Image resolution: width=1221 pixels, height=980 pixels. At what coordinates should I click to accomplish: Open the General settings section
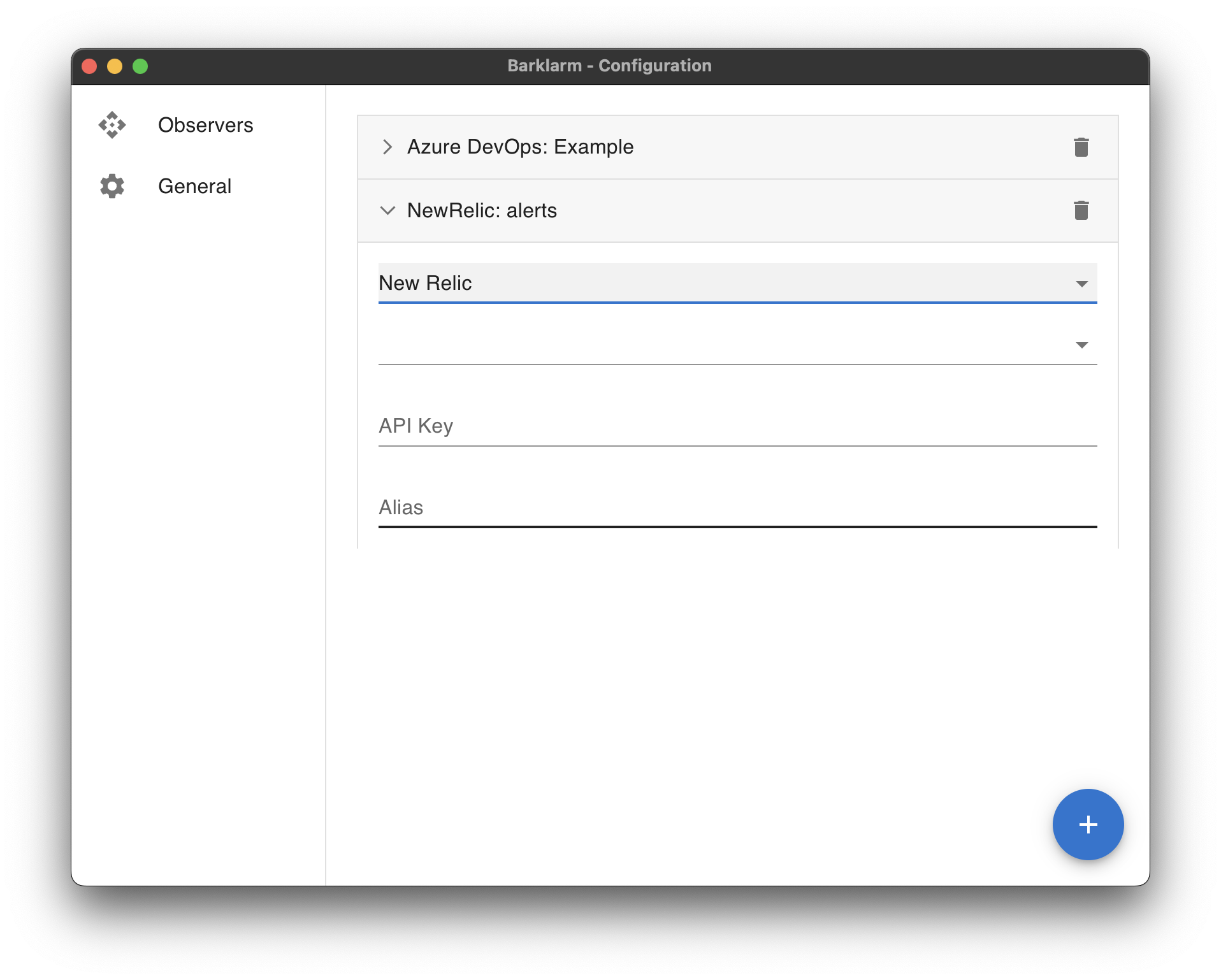coord(198,186)
